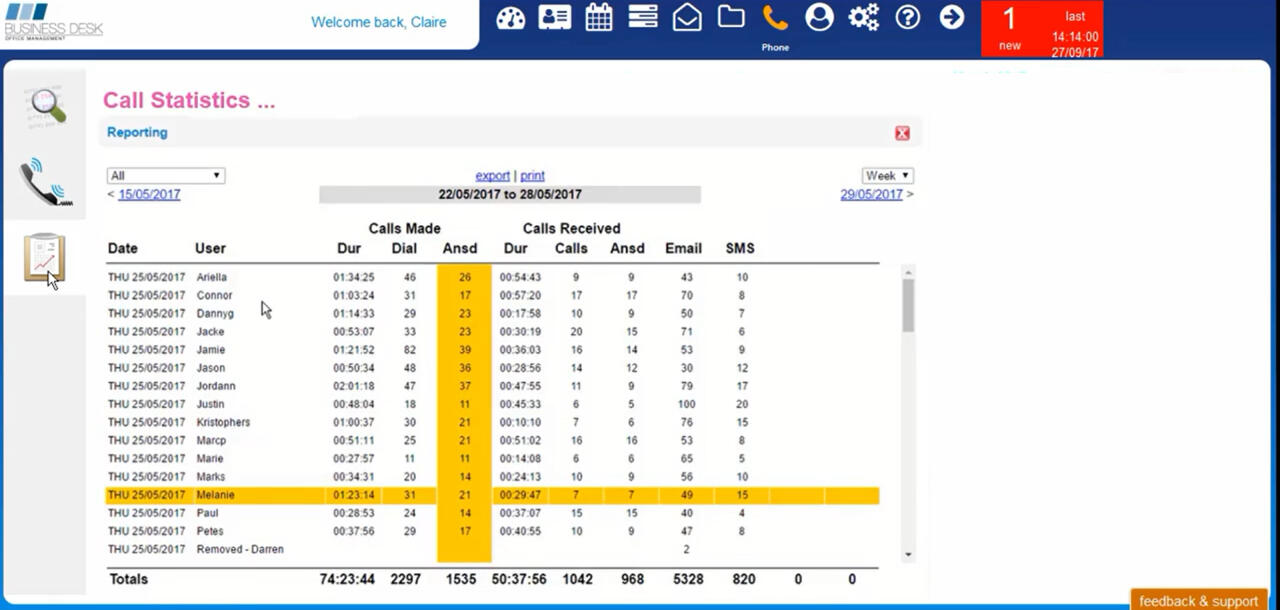Open the All filter dropdown
Viewport: 1280px width, 610px height.
165,174
